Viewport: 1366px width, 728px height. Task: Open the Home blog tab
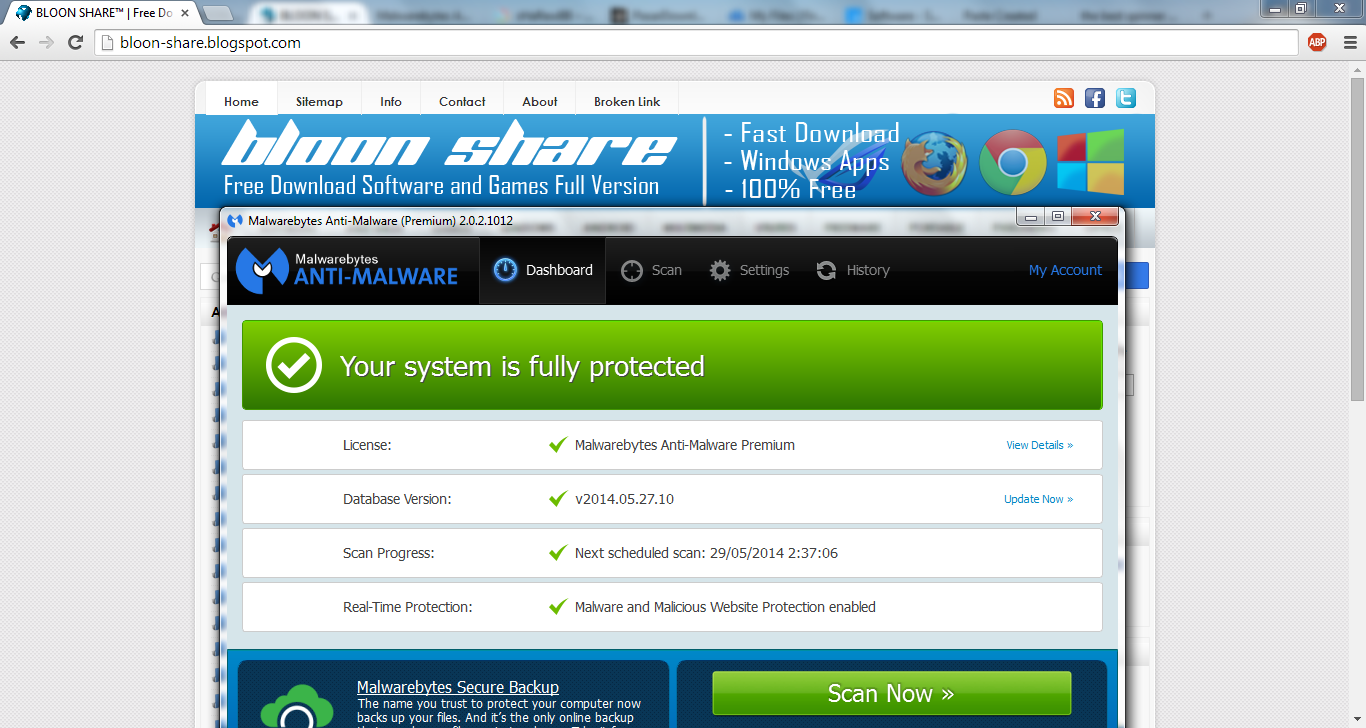click(241, 101)
